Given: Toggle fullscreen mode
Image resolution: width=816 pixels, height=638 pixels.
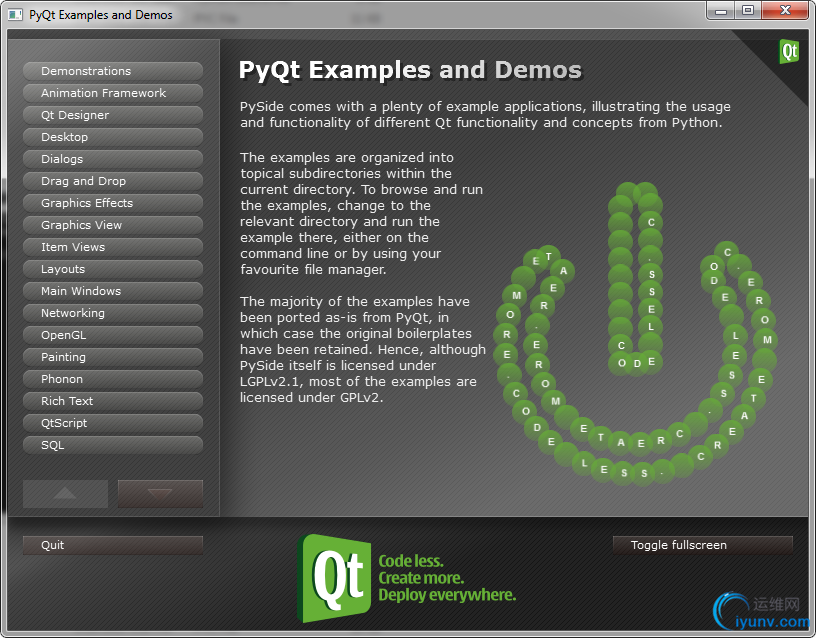Looking at the screenshot, I should click(703, 545).
